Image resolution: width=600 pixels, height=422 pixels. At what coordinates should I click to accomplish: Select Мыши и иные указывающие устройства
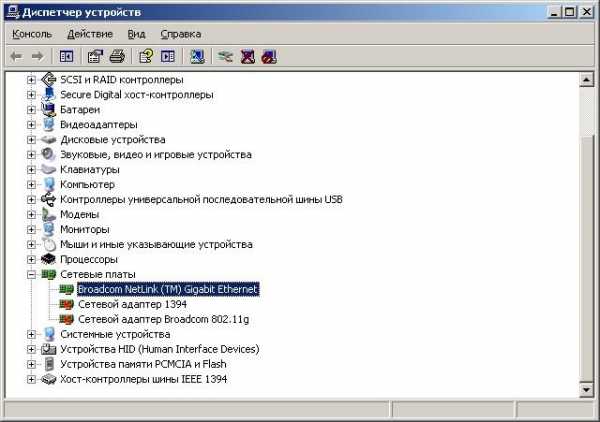156,244
